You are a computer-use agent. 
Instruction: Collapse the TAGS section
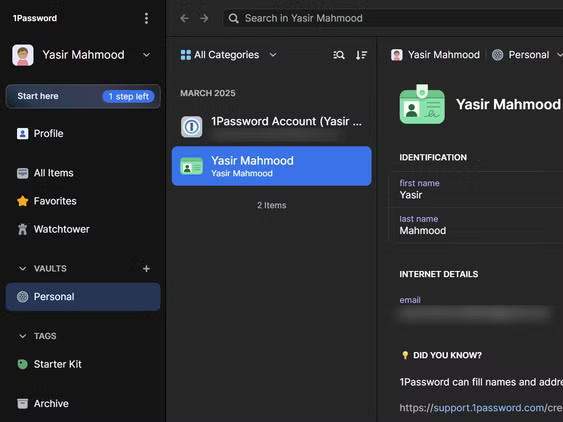click(23, 336)
